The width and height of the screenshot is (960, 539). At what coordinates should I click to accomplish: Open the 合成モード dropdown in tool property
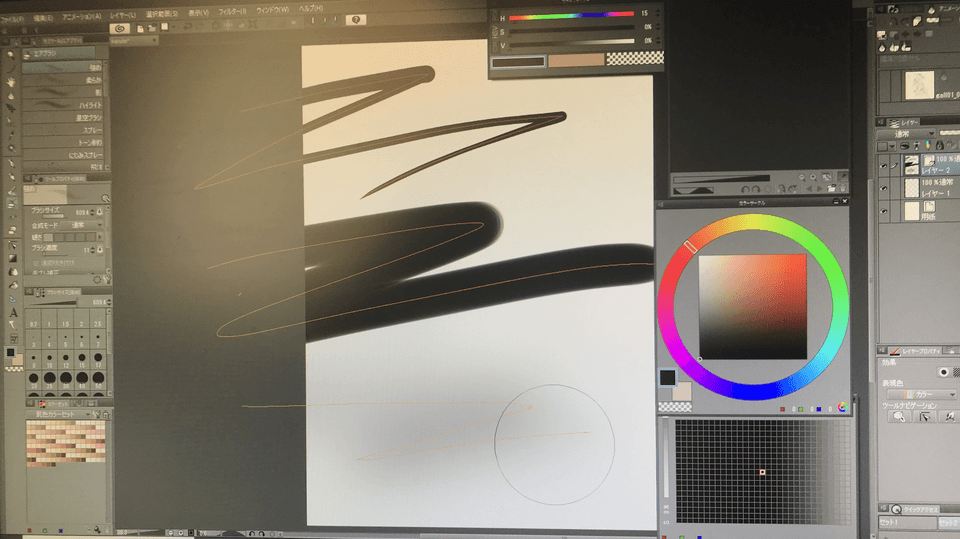point(81,225)
